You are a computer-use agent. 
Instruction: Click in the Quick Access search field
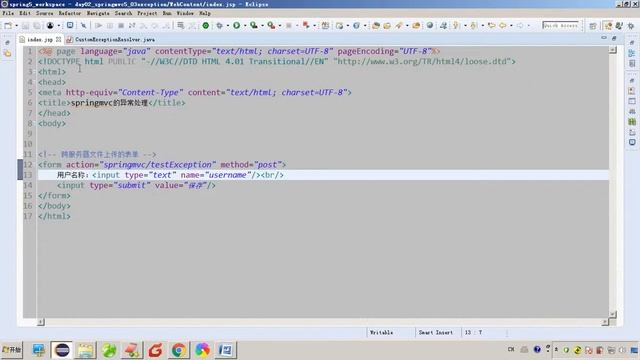point(560,25)
